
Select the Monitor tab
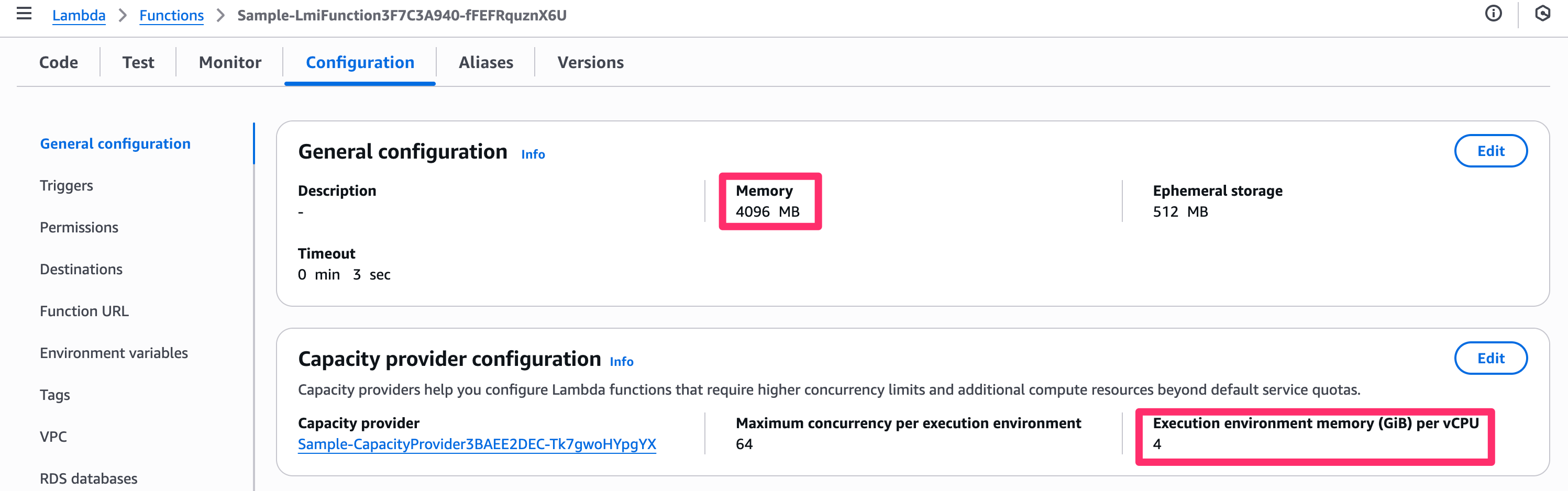(x=229, y=62)
